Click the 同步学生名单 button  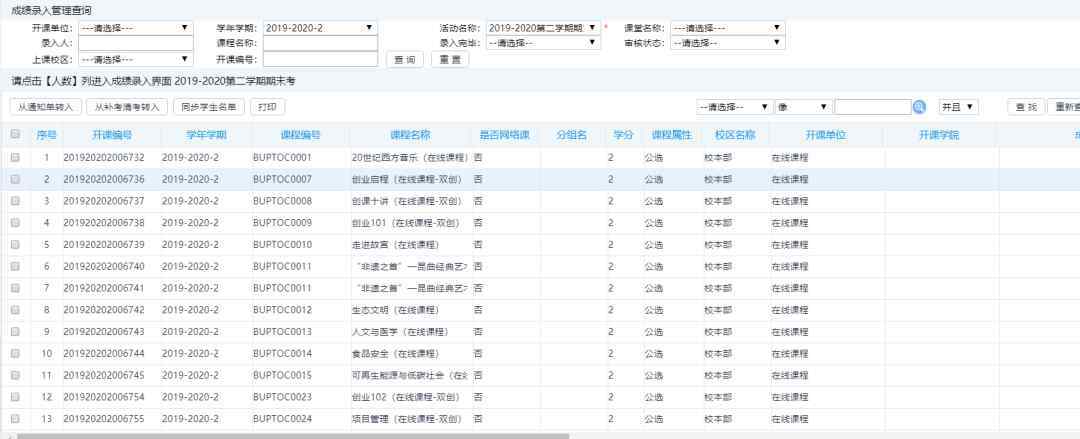click(x=209, y=107)
